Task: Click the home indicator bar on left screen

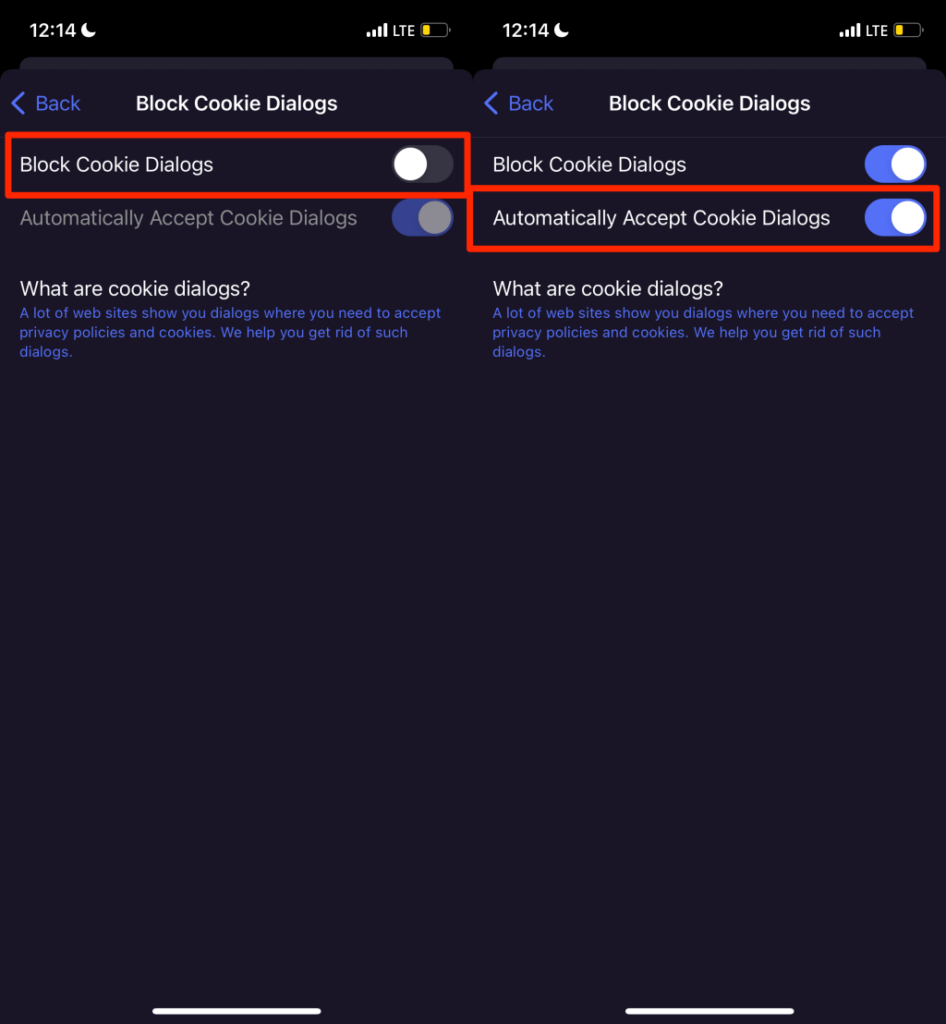Action: [x=236, y=1010]
